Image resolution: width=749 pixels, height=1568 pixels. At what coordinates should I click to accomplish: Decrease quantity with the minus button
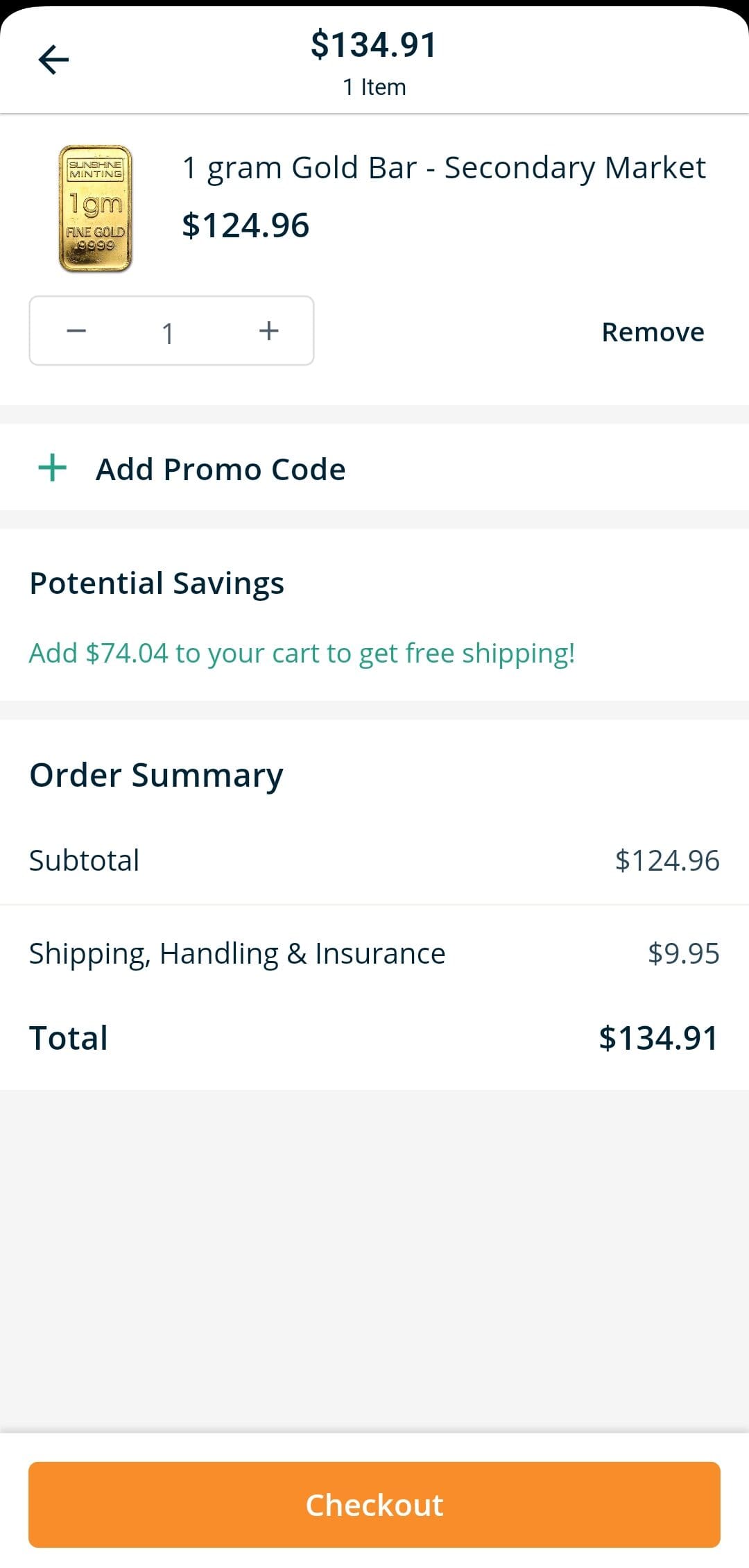[76, 331]
